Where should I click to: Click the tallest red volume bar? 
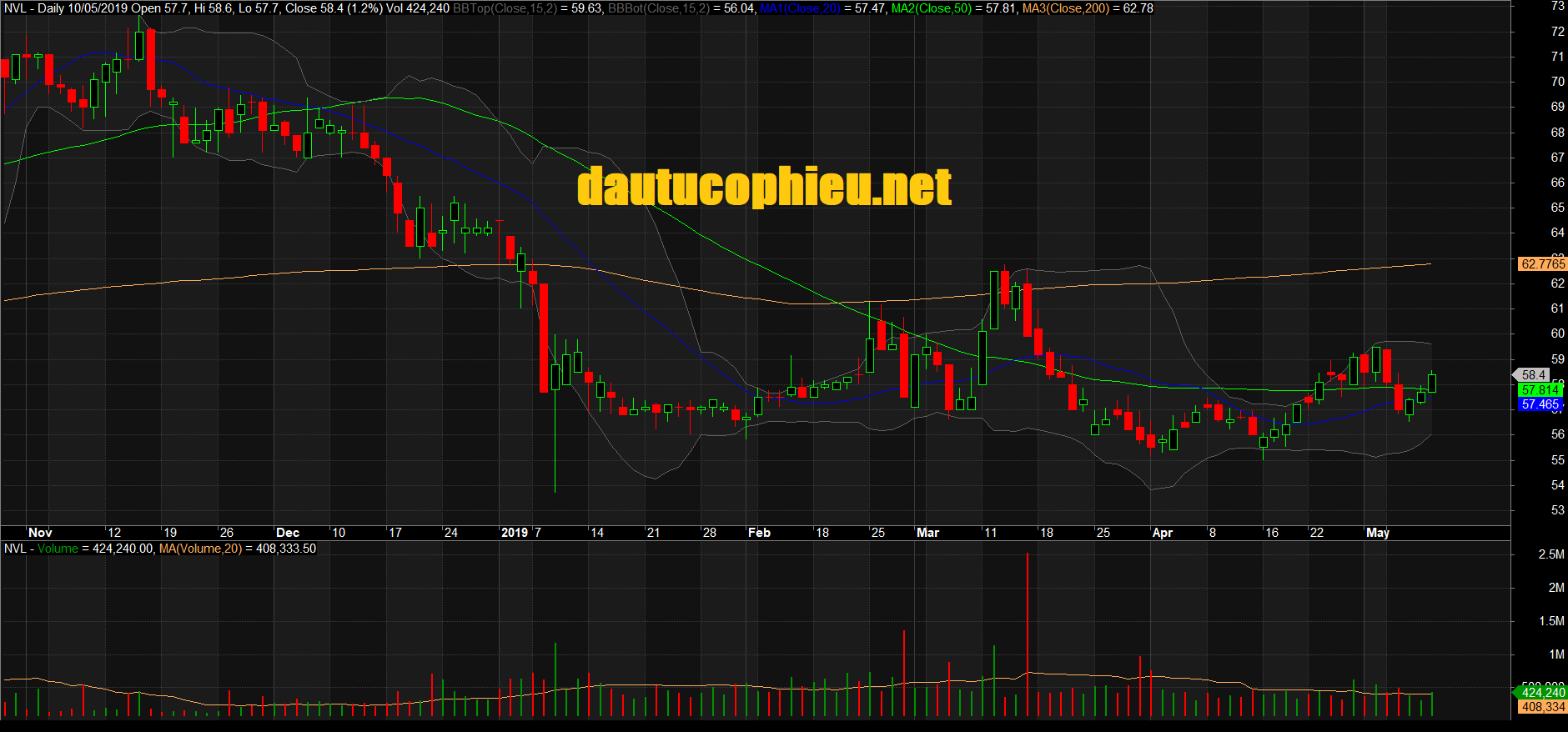click(1028, 634)
